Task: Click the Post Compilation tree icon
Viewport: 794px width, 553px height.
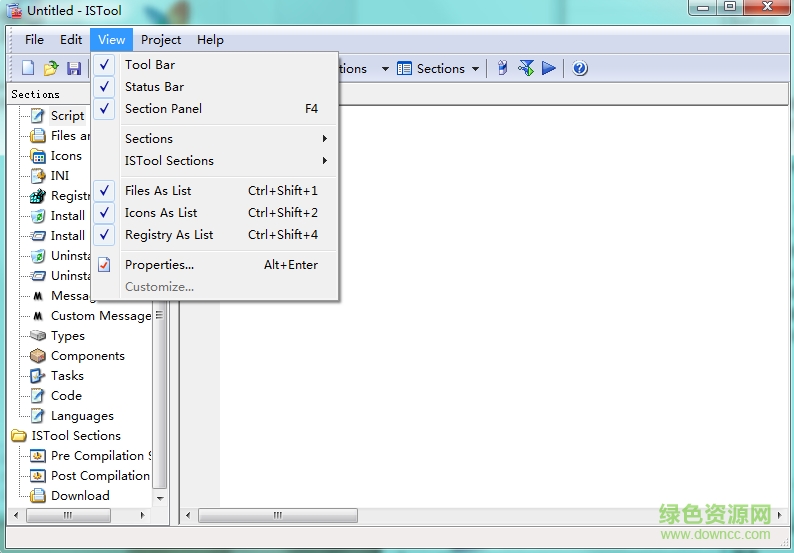Action: pyautogui.click(x=37, y=476)
